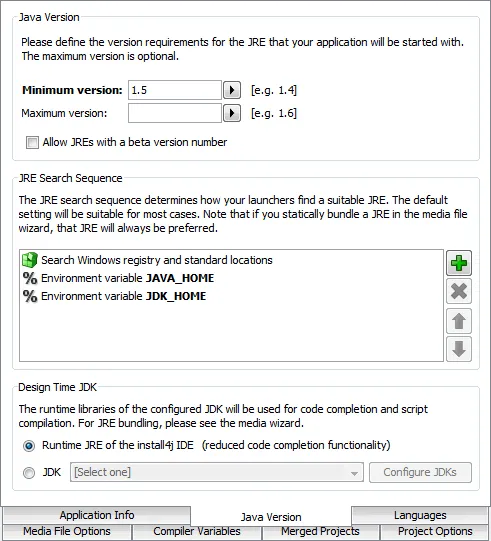
Task: Click the percent icon beside JAVA_HOME
Action: [x=30, y=278]
